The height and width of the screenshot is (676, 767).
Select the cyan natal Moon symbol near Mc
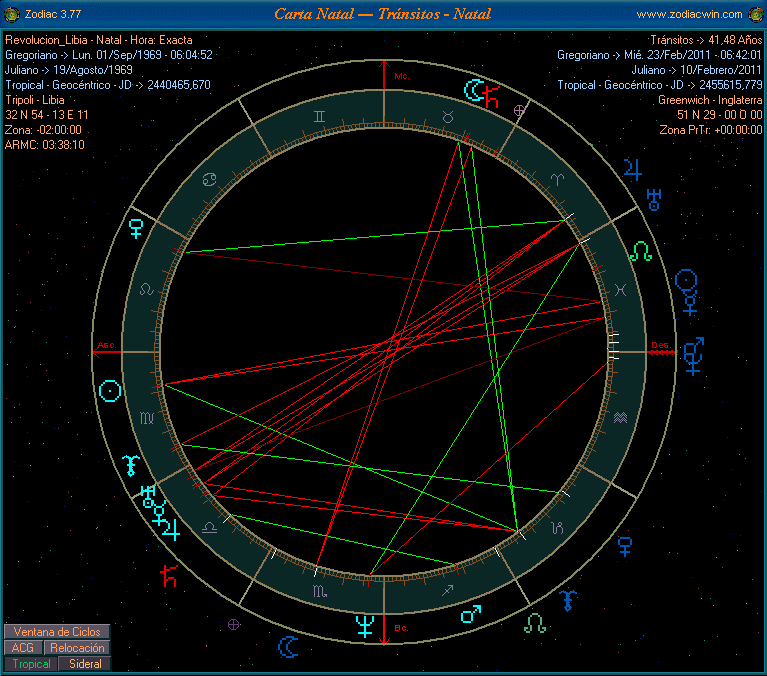pyautogui.click(x=473, y=90)
